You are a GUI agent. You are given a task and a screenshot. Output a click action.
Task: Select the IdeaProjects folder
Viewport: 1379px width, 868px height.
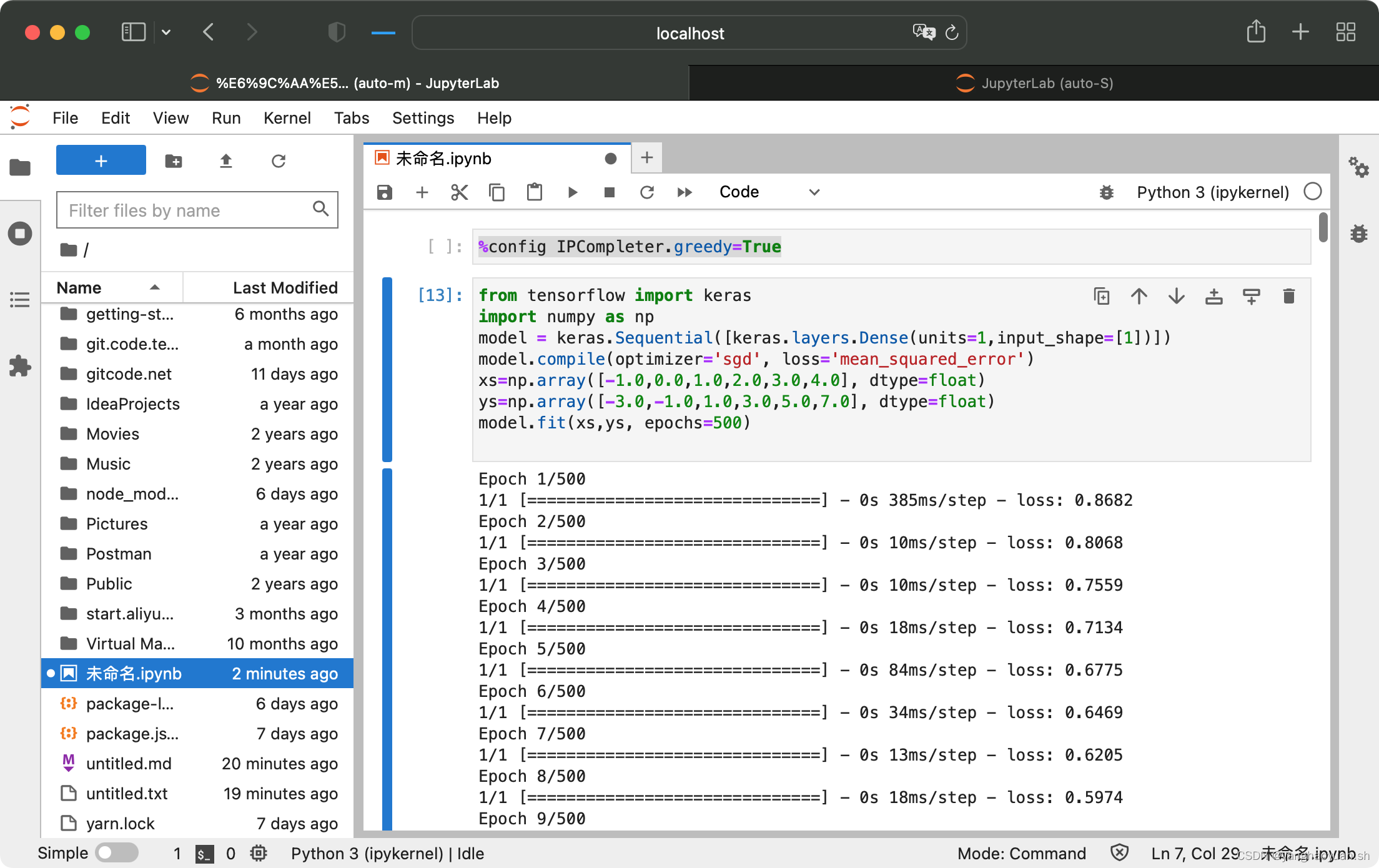pos(197,403)
